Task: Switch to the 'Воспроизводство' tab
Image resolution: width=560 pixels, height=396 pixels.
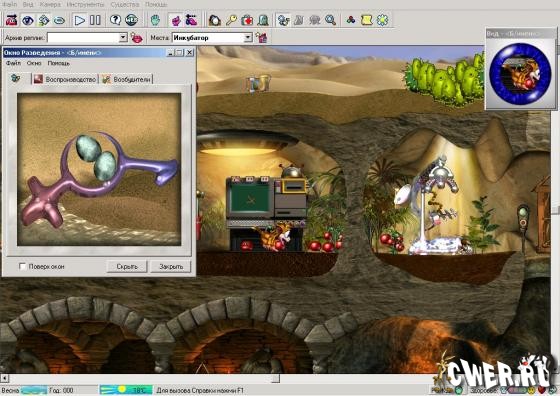Action: tap(65, 79)
